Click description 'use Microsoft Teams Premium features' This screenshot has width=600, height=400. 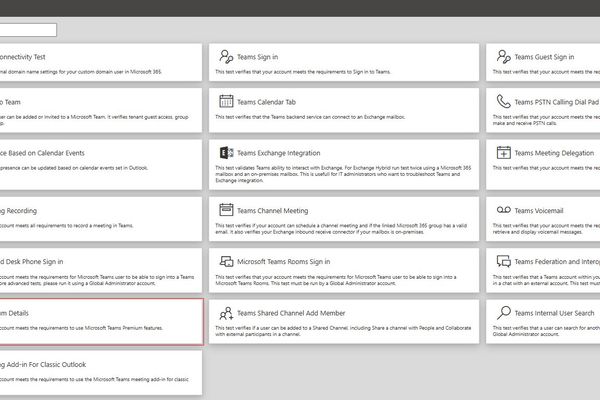tap(82, 328)
